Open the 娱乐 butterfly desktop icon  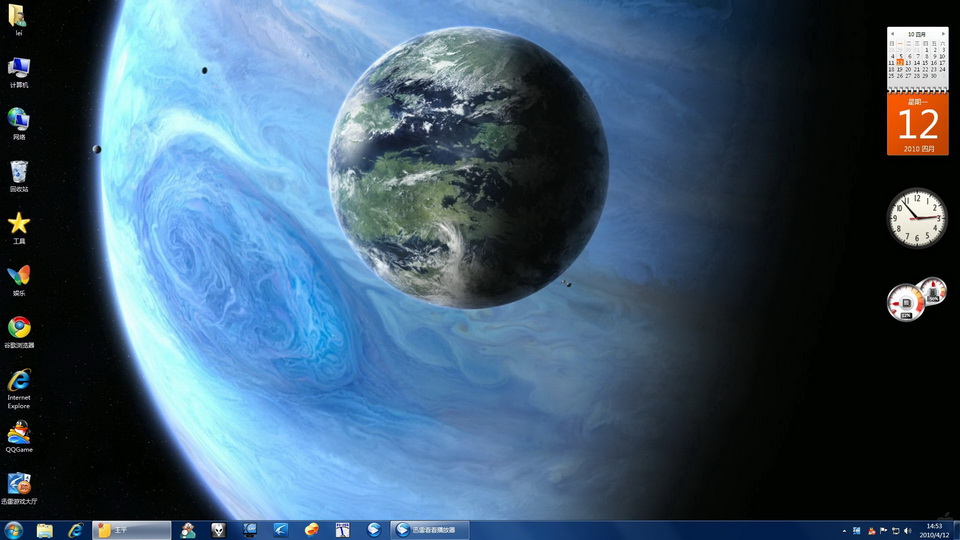tap(19, 280)
